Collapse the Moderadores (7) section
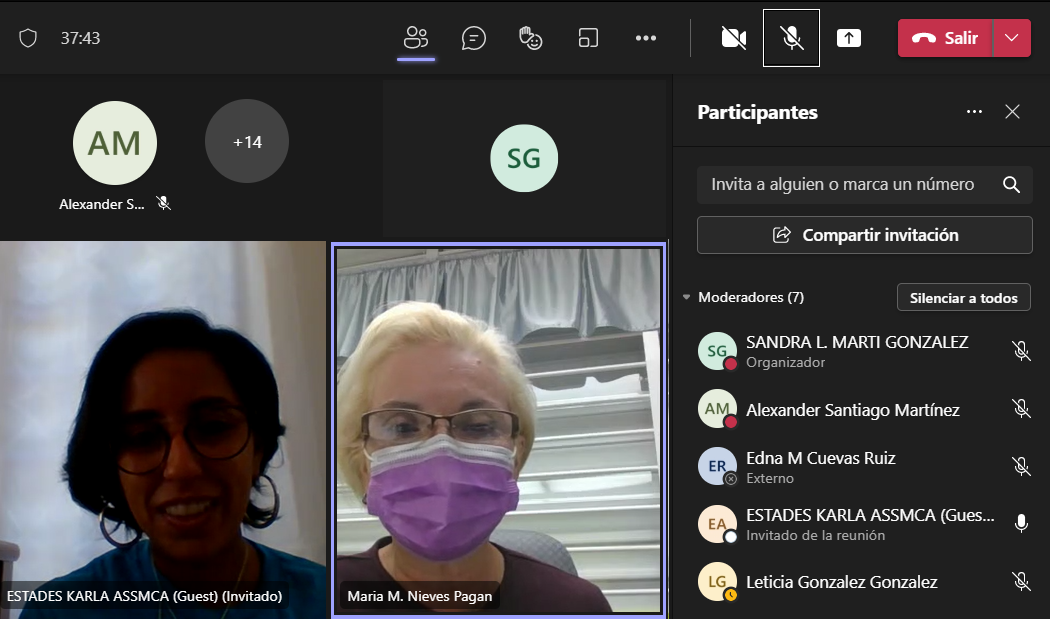 pos(686,297)
